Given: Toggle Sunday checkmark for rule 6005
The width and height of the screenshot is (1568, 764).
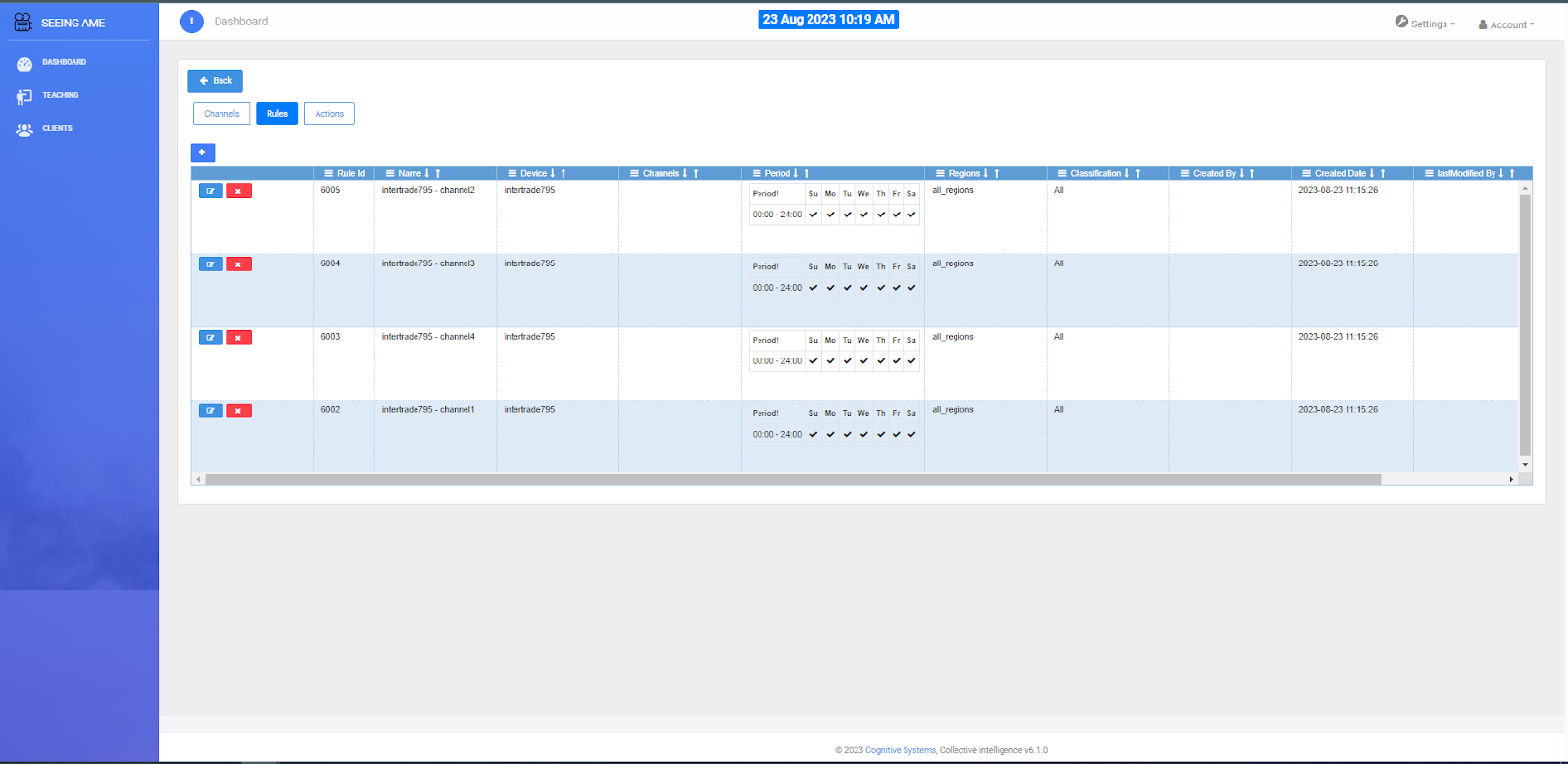Looking at the screenshot, I should point(813,215).
